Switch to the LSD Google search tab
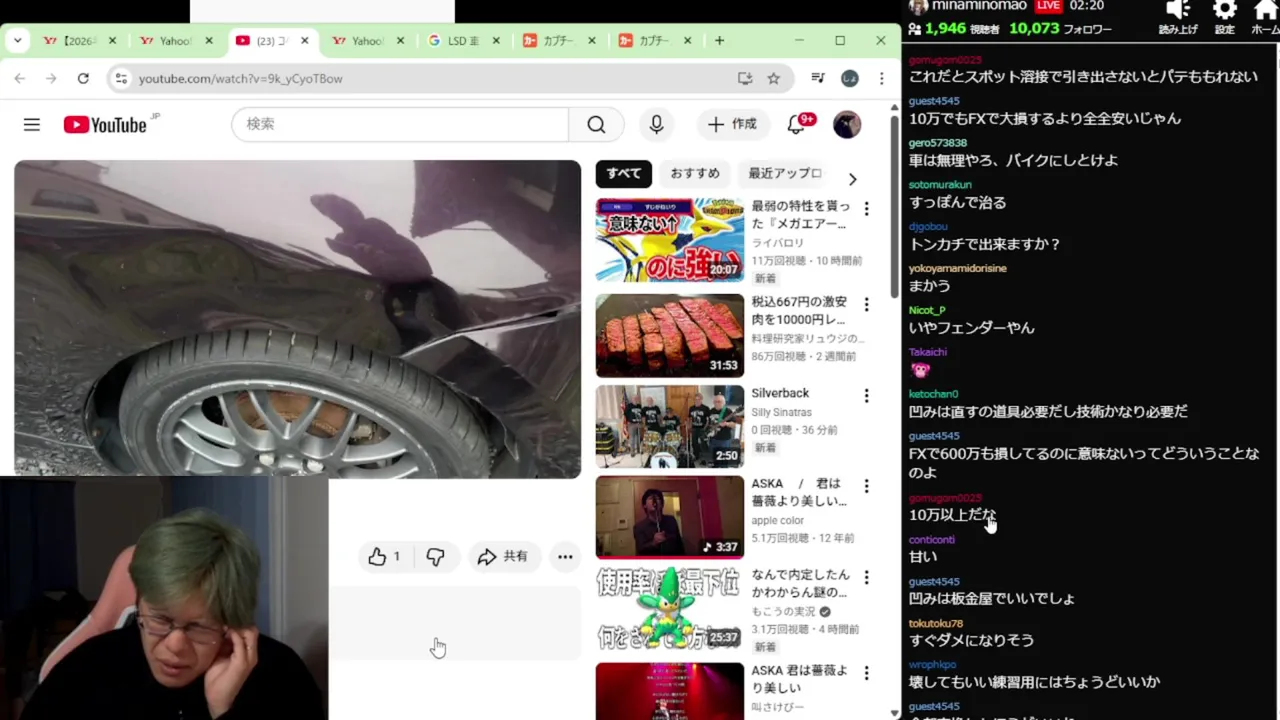The image size is (1280, 720). tap(462, 41)
